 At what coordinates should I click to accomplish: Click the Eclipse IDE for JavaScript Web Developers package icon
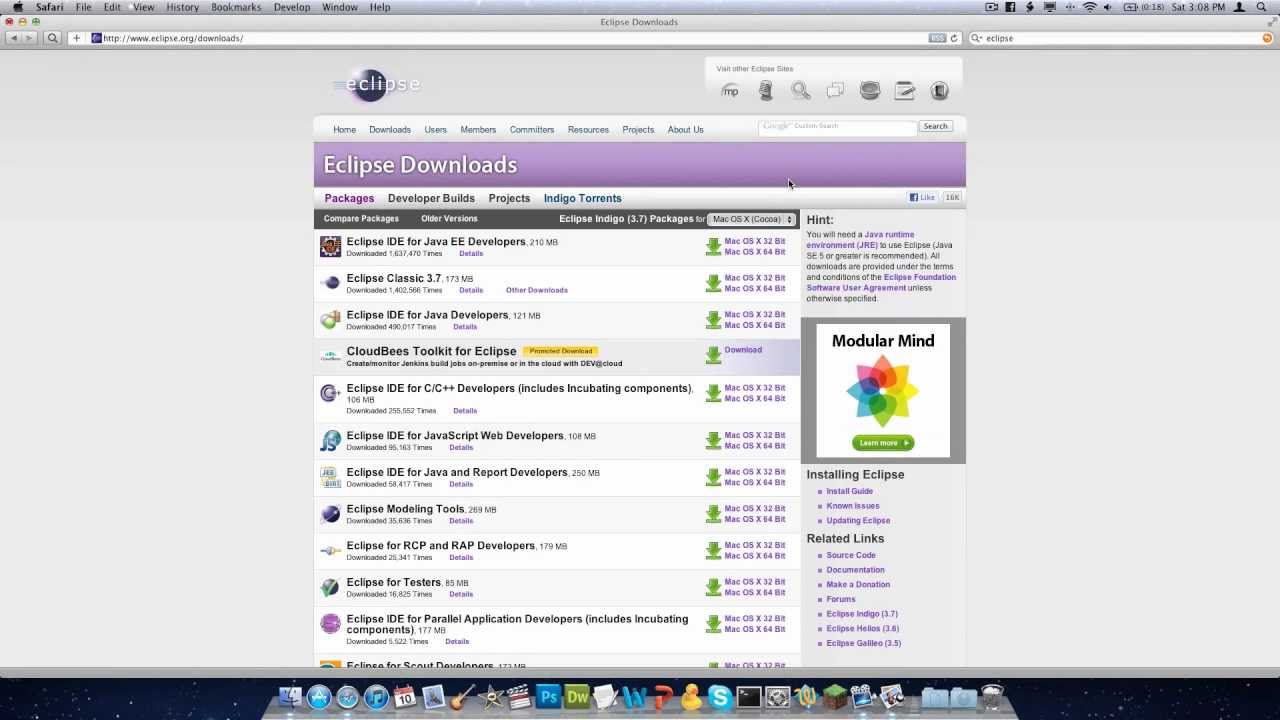coord(330,441)
